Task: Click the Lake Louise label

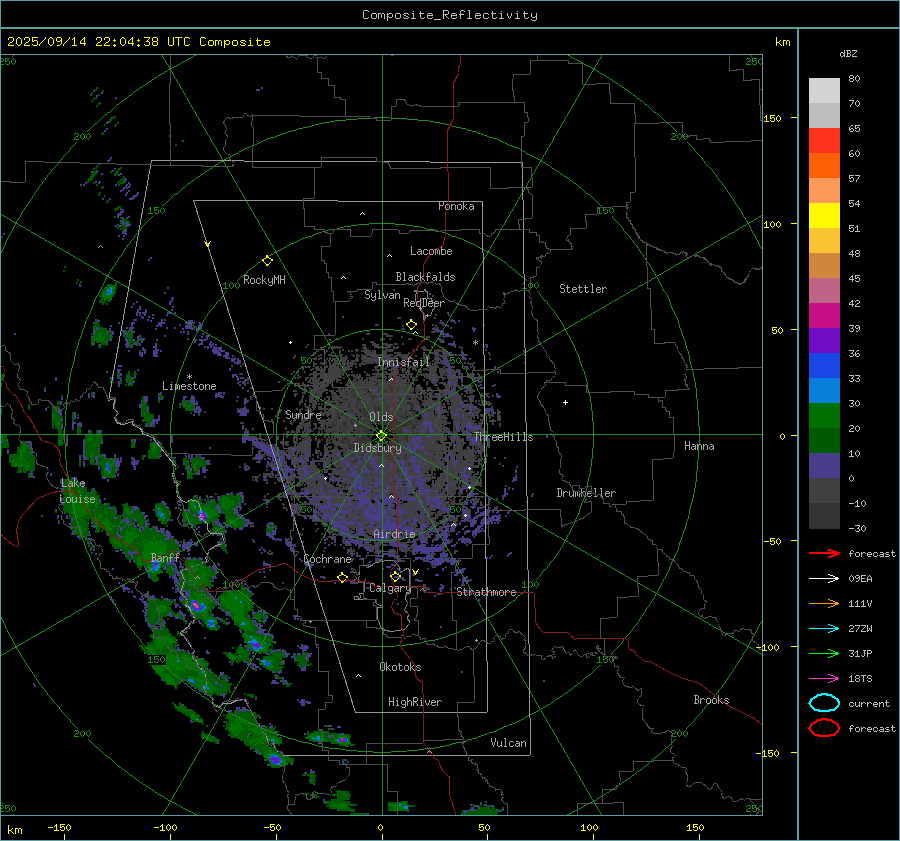Action: tap(77, 491)
